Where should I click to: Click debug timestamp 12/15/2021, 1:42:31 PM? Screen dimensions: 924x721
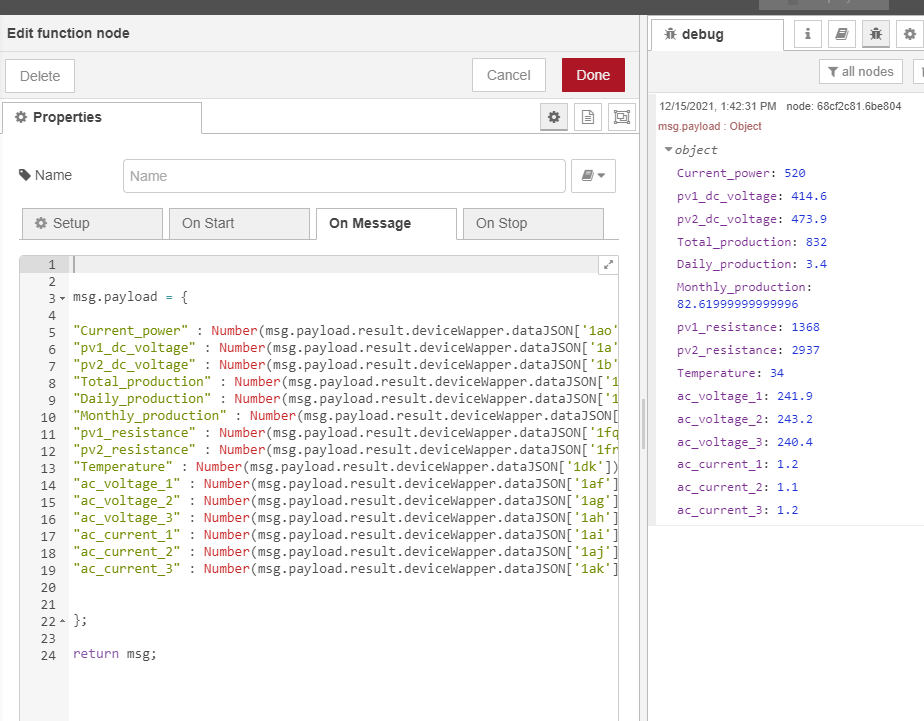[717, 106]
